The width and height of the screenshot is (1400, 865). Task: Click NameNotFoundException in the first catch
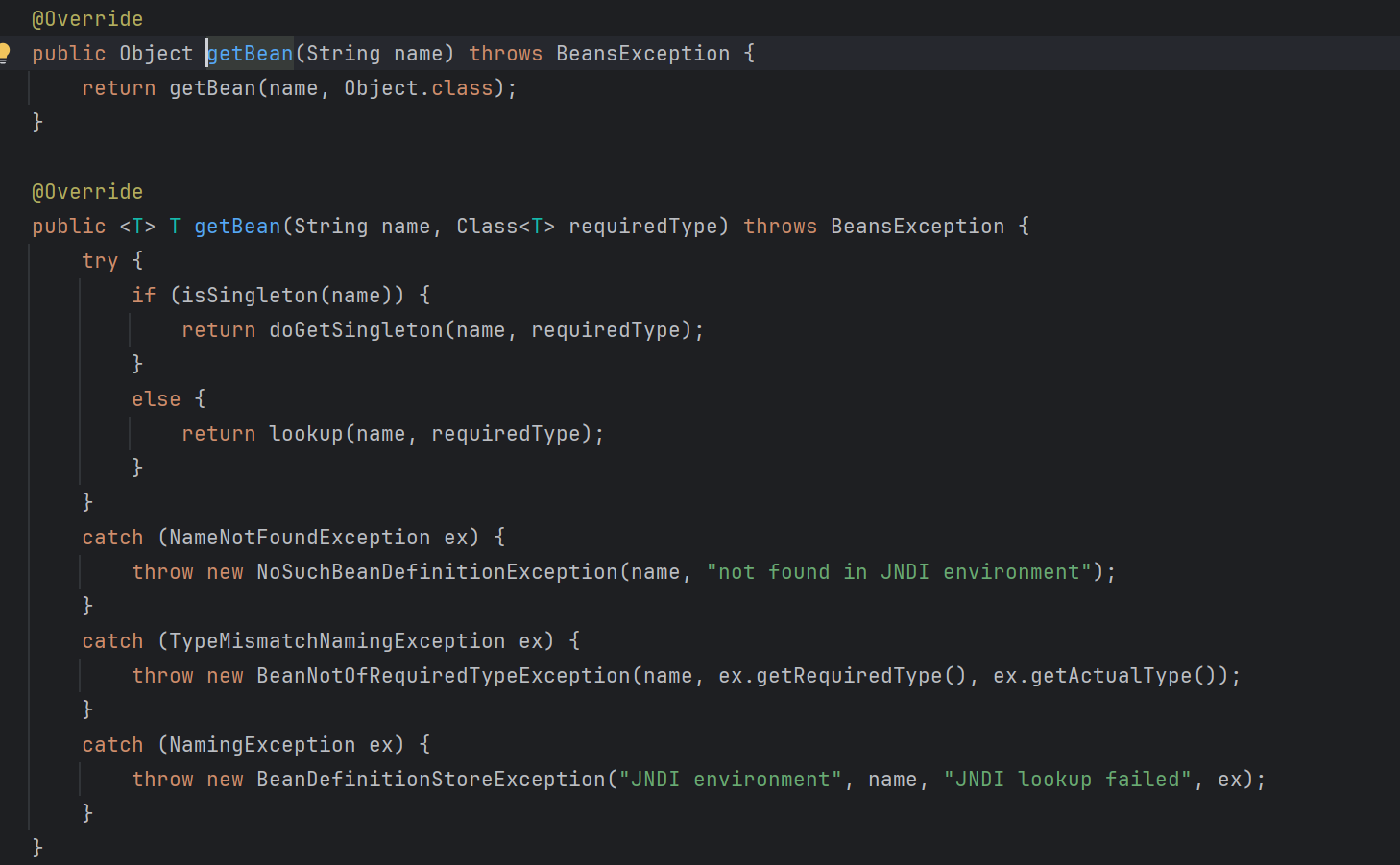300,538
